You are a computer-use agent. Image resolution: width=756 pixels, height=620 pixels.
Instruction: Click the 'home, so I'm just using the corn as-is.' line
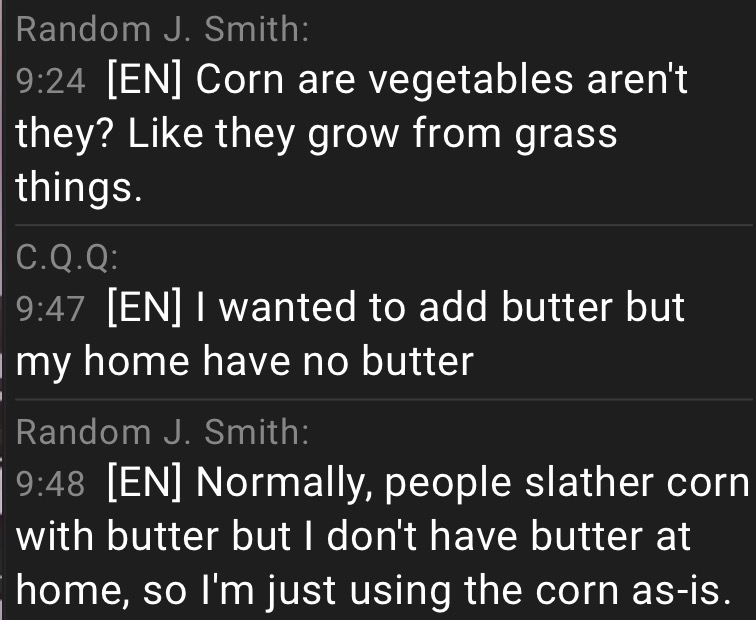[x=374, y=590]
